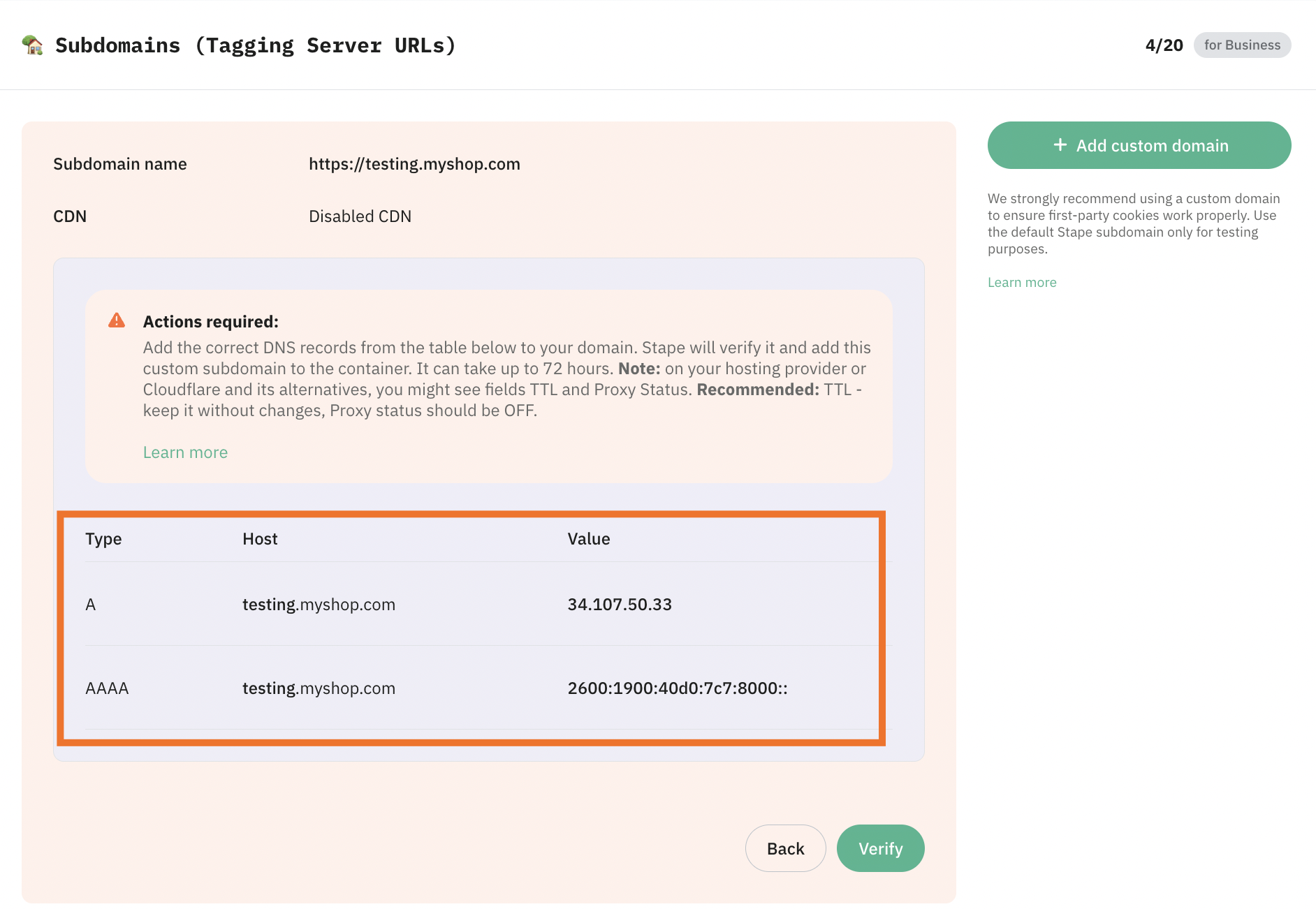Click the 4/20 subdomain counter
This screenshot has height=909, width=1316.
pos(1164,45)
